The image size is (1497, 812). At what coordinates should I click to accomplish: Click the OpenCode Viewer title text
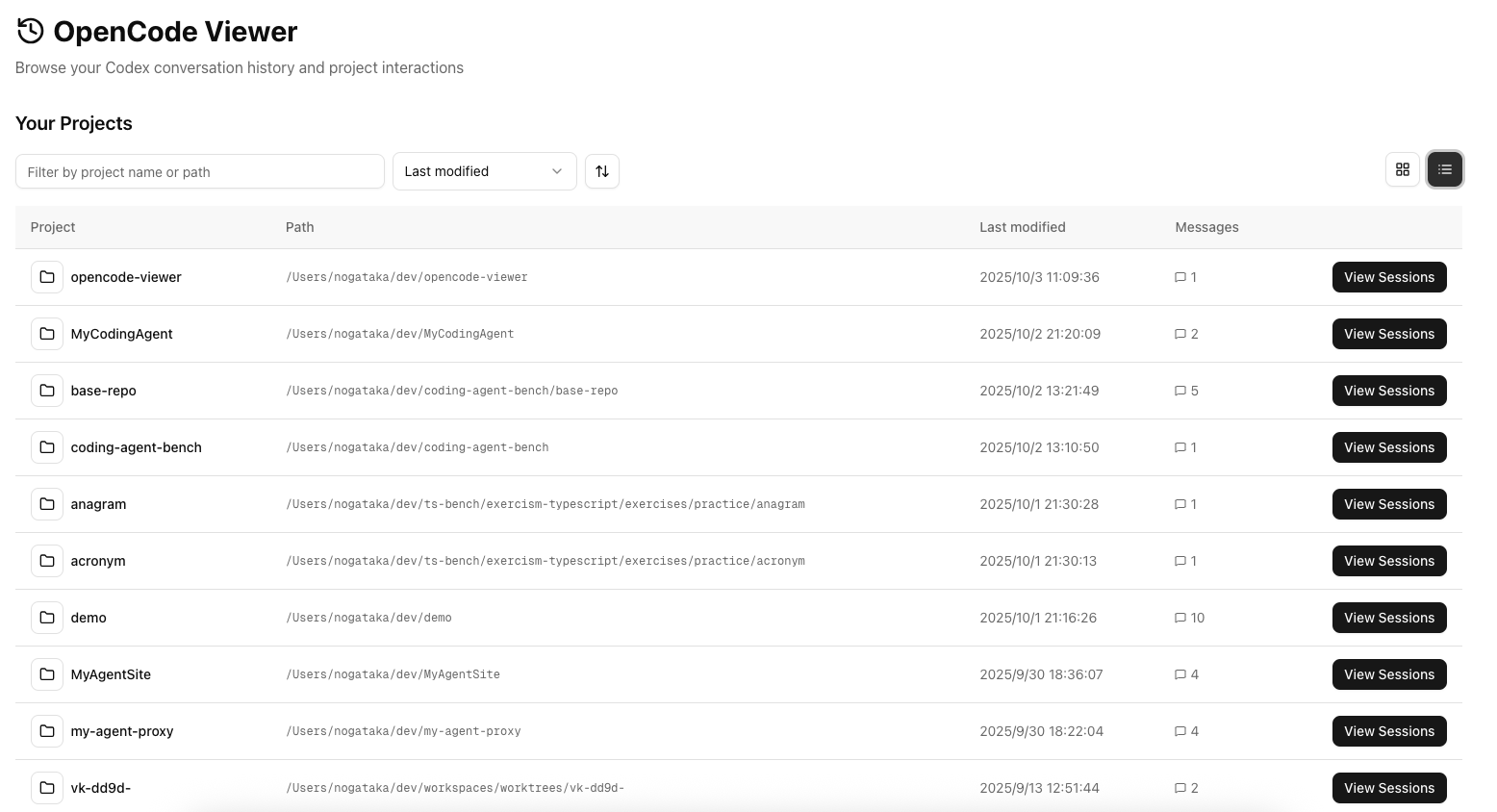pyautogui.click(x=175, y=32)
